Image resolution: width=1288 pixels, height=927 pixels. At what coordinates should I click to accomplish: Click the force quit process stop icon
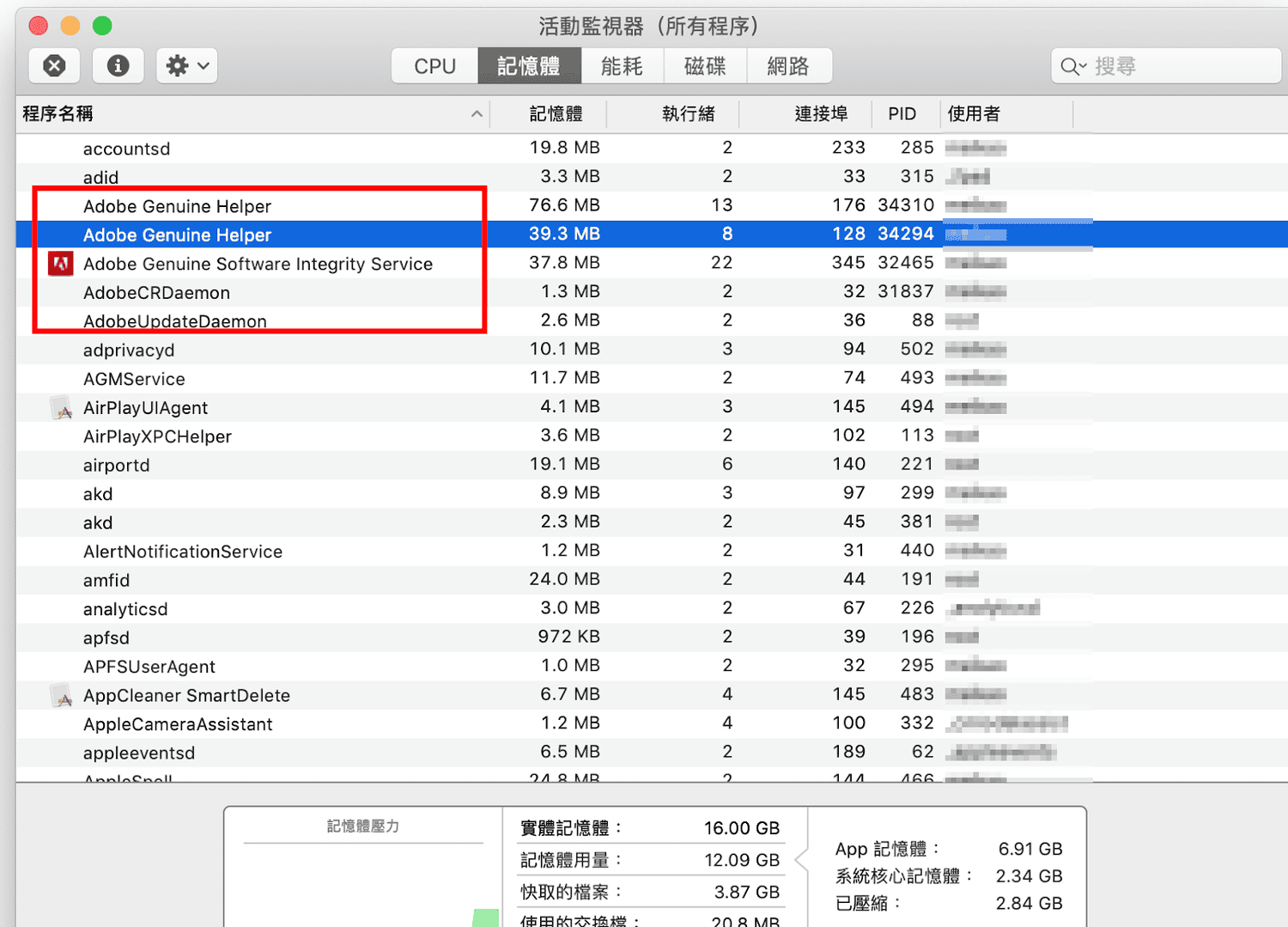coord(54,66)
